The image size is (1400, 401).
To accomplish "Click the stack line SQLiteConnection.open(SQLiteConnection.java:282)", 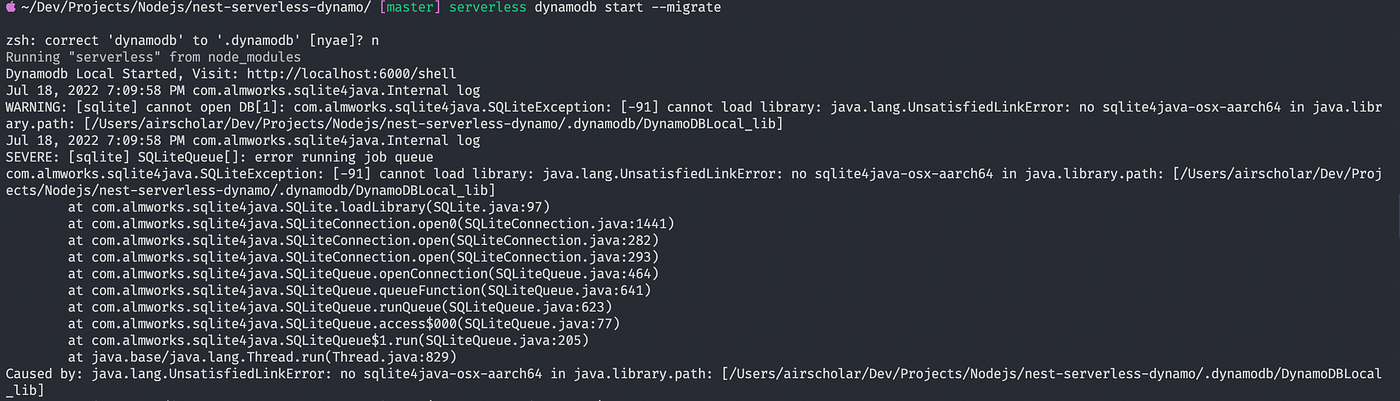I will coord(364,240).
